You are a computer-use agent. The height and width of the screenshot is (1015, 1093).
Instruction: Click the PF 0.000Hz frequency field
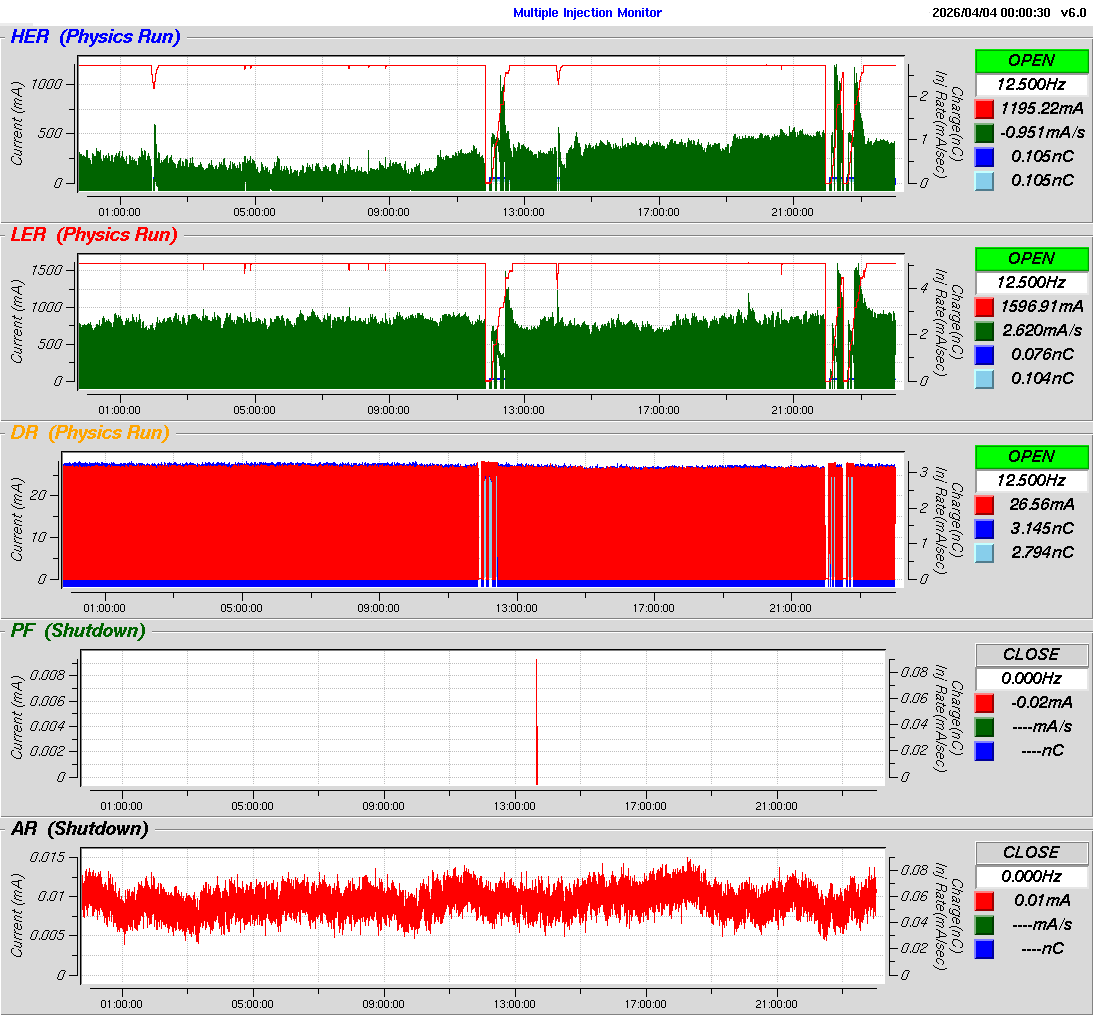1031,679
